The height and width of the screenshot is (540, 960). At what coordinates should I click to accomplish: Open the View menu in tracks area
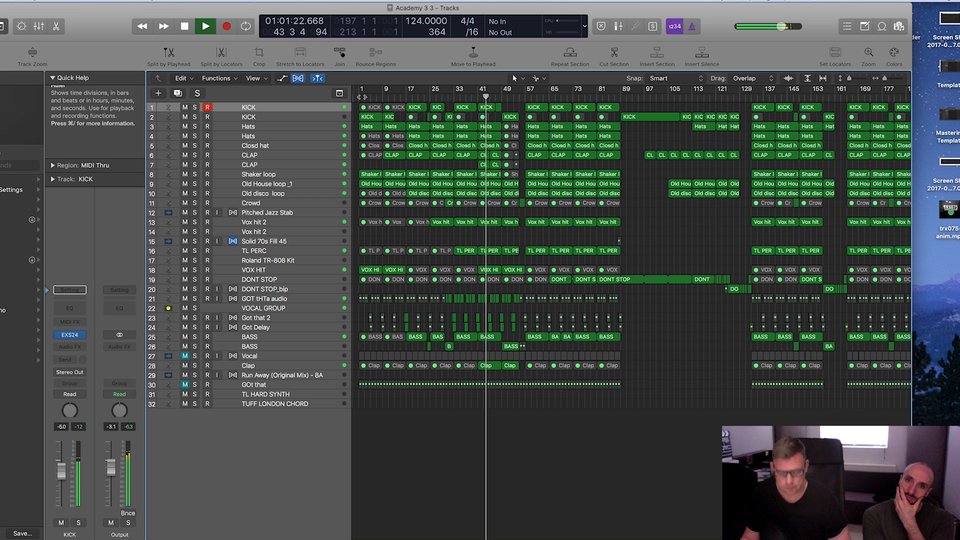(x=256, y=78)
